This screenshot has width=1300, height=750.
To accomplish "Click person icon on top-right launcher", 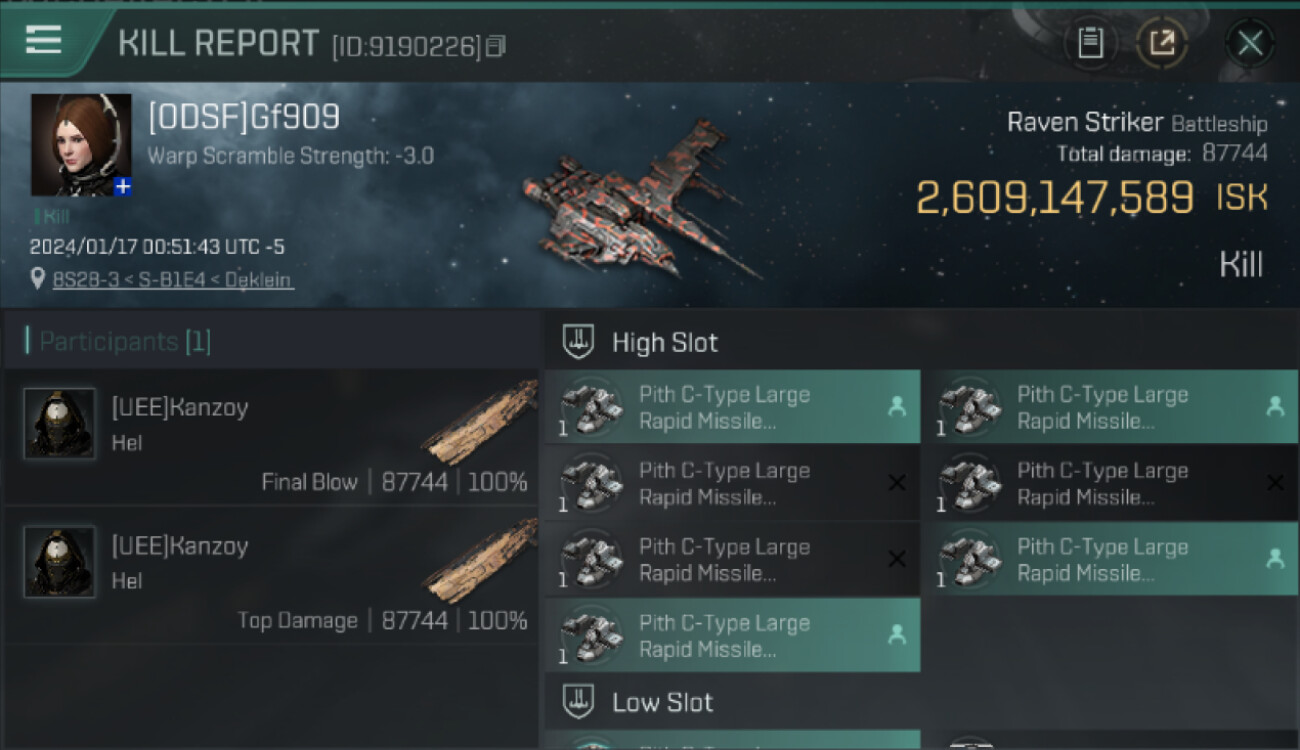I will (x=1274, y=406).
